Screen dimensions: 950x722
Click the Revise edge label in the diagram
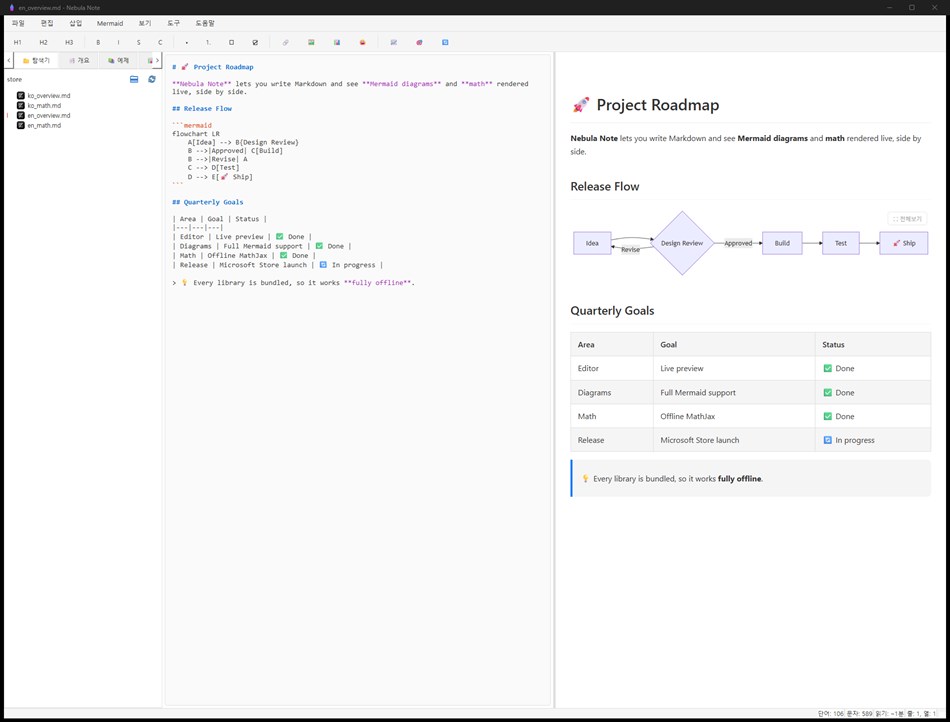pyautogui.click(x=630, y=250)
